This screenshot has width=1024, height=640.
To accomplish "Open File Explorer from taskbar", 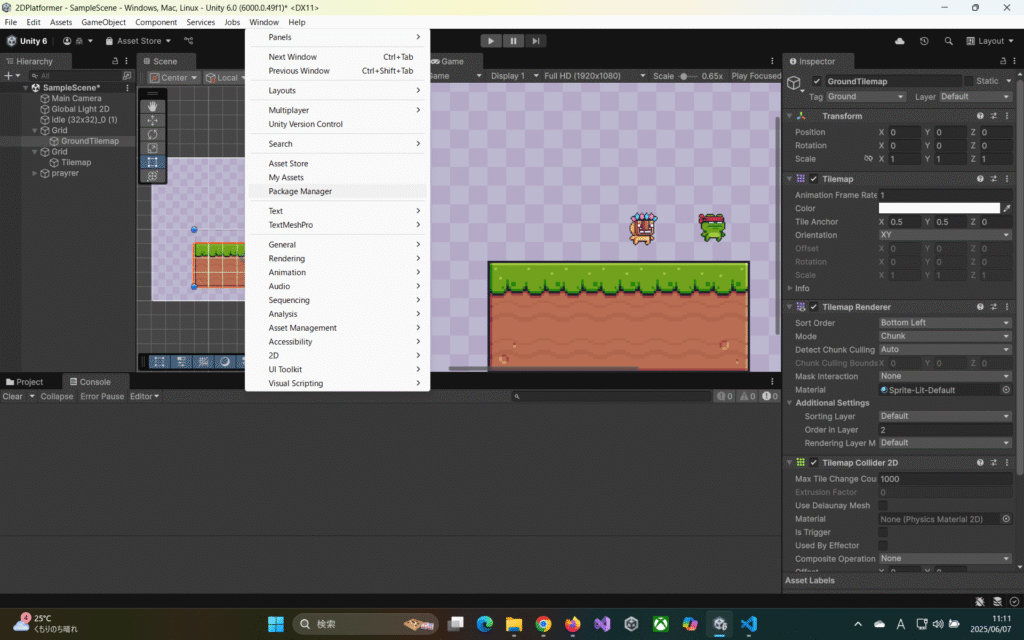I will (x=514, y=624).
